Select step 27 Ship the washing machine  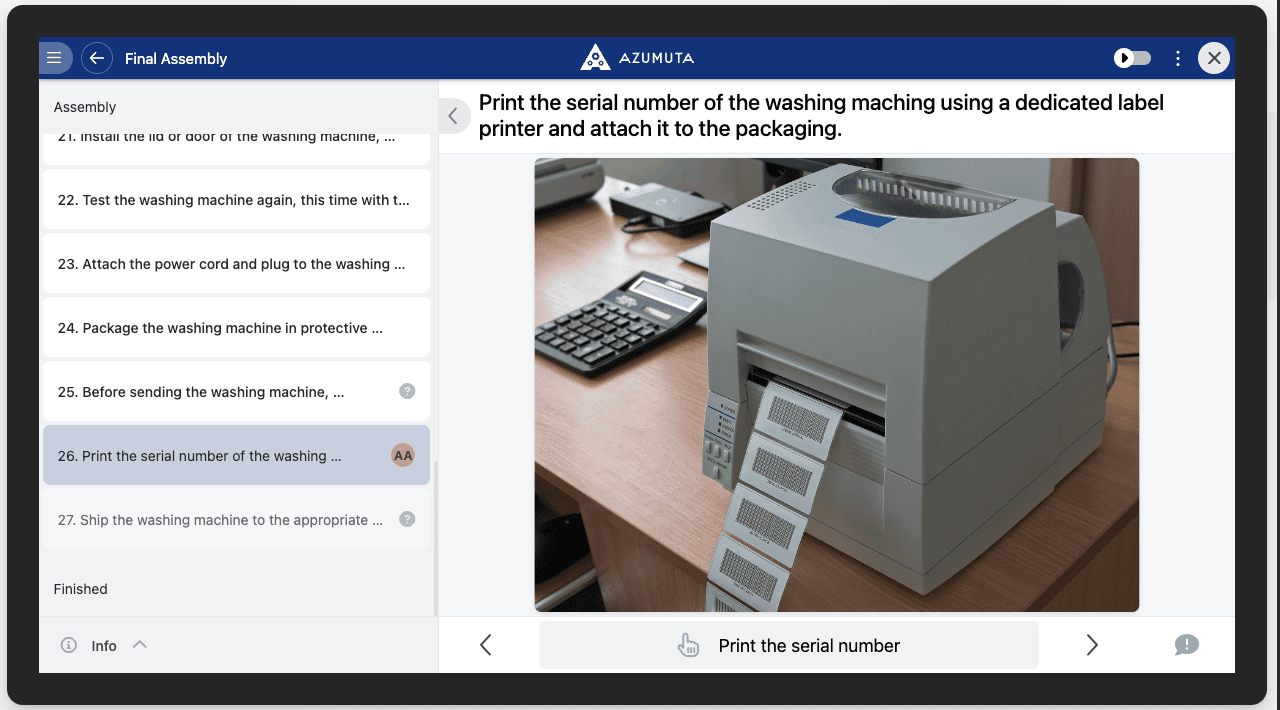pyautogui.click(x=221, y=520)
